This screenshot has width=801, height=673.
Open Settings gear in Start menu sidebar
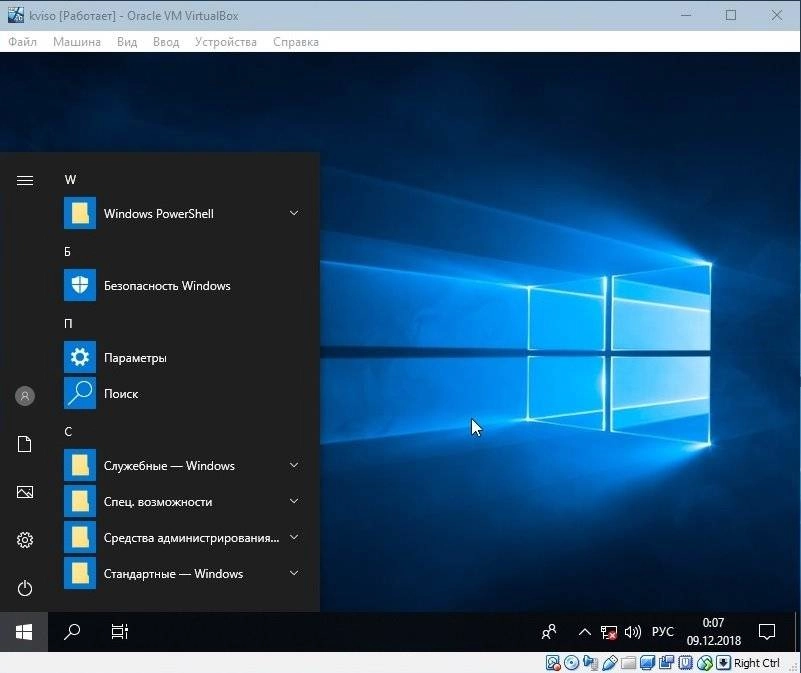(25, 540)
